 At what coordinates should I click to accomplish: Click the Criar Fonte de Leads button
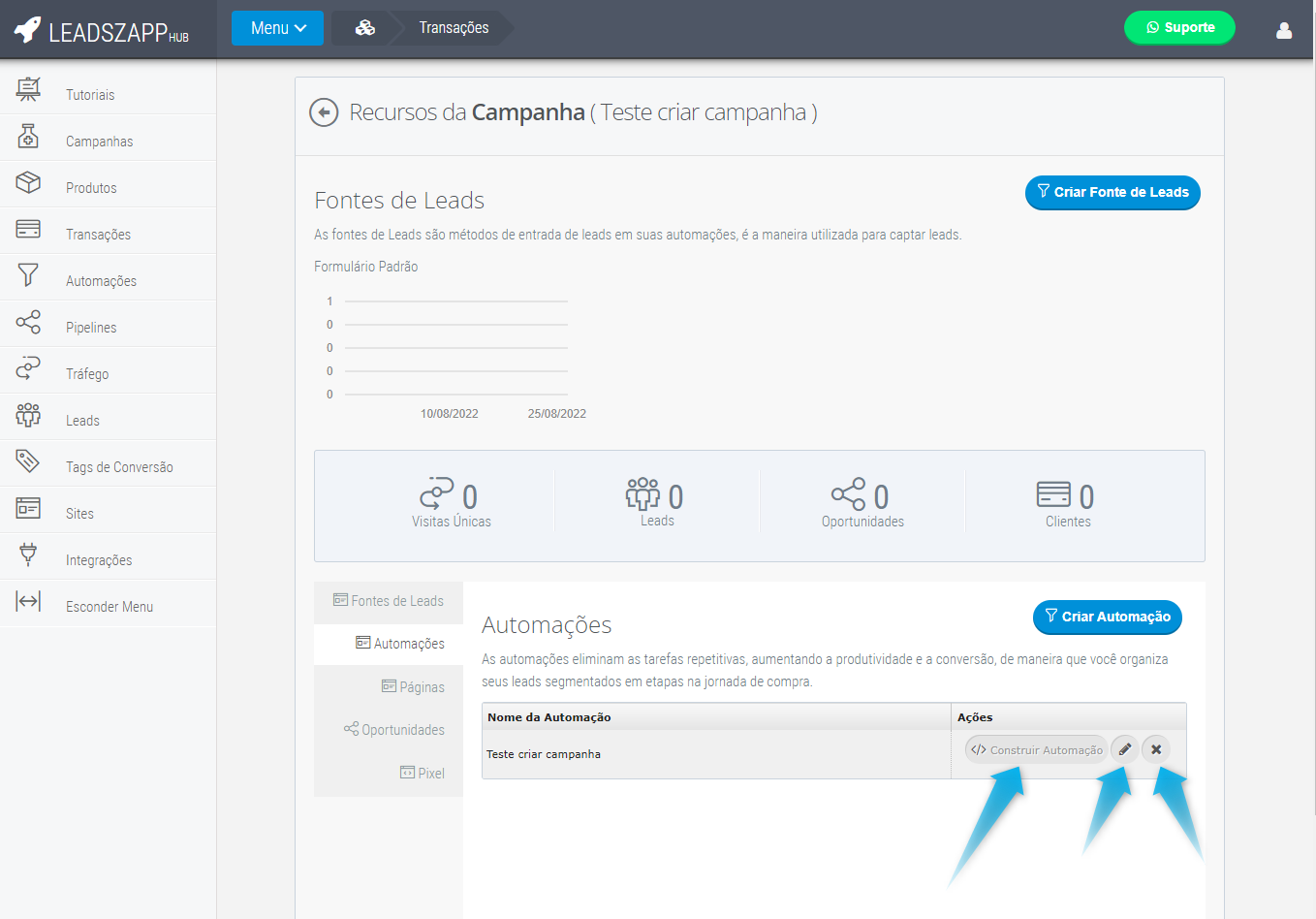coord(1112,192)
